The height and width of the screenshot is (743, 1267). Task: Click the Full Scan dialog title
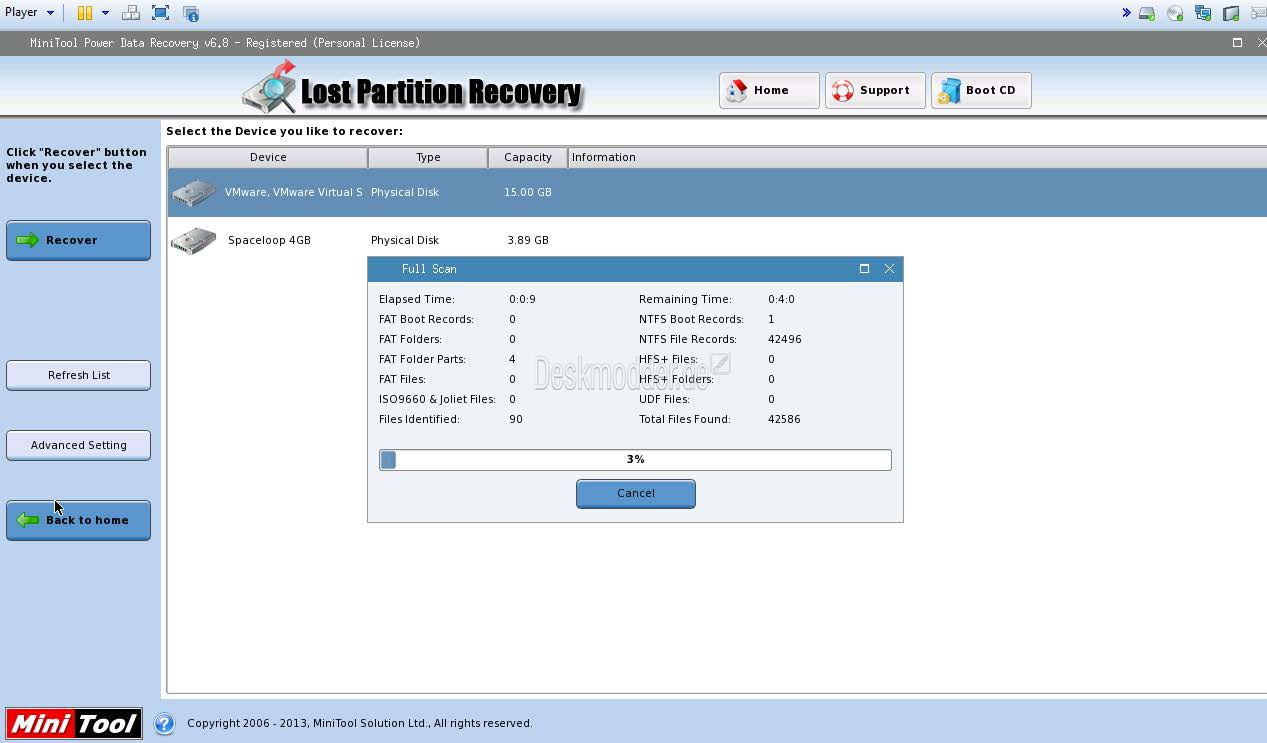coord(429,269)
